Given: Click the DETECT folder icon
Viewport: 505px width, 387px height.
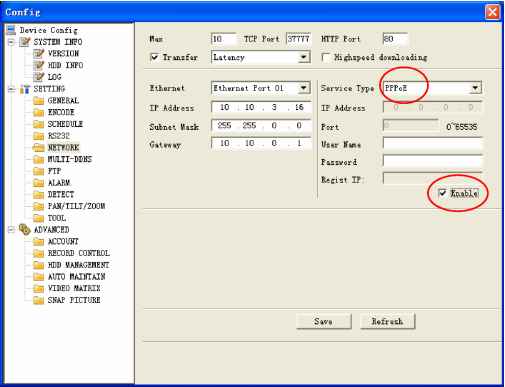Looking at the screenshot, I should click(39, 194).
